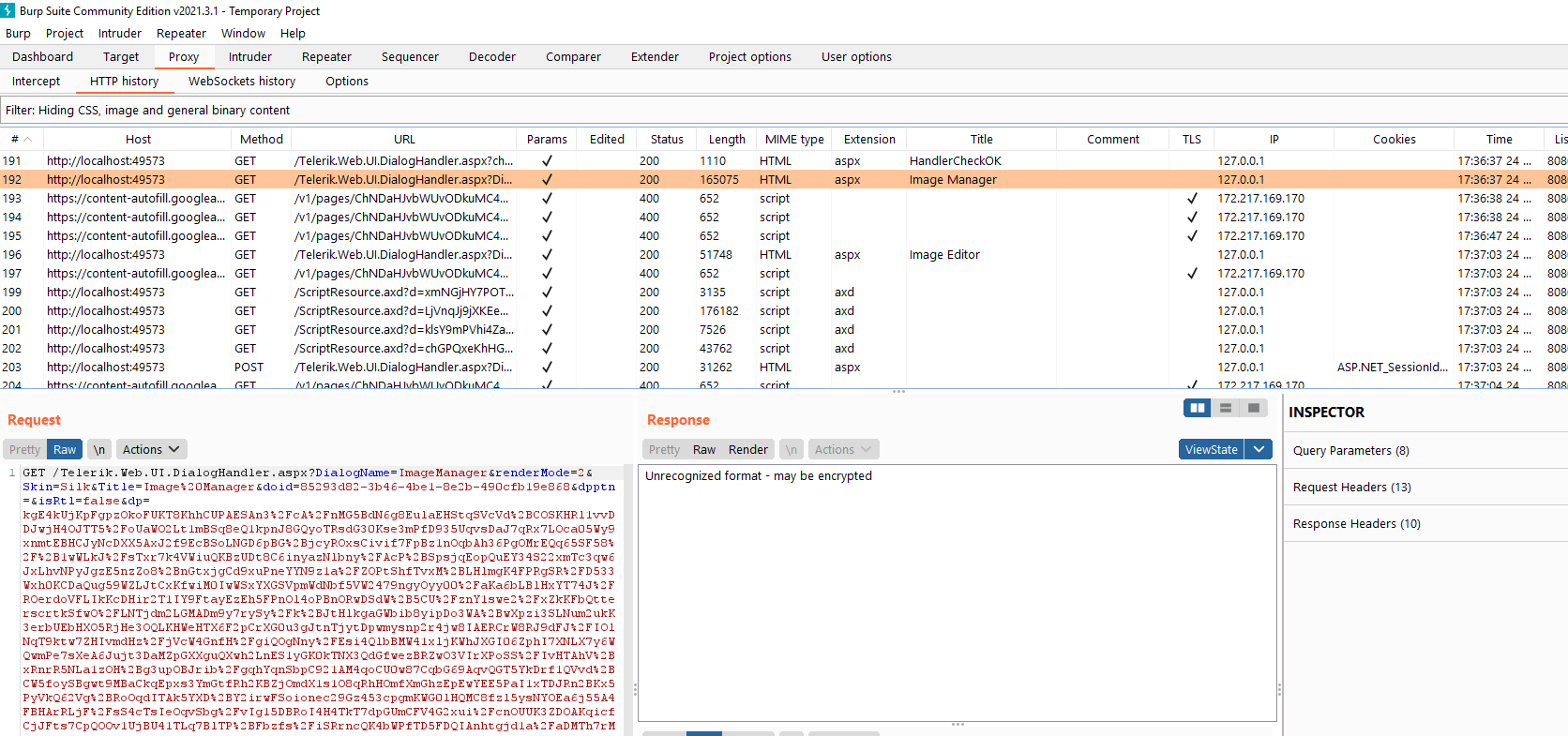Viewport: 1568px width, 736px height.
Task: Switch response view to Render
Action: [x=747, y=449]
